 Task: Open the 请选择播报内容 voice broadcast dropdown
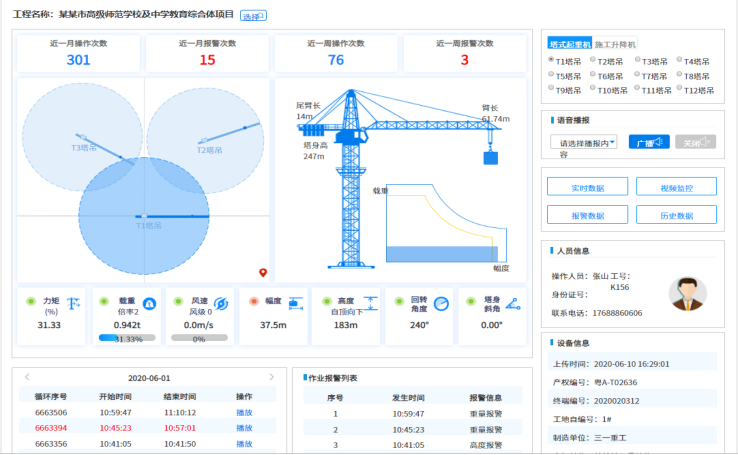tap(583, 142)
